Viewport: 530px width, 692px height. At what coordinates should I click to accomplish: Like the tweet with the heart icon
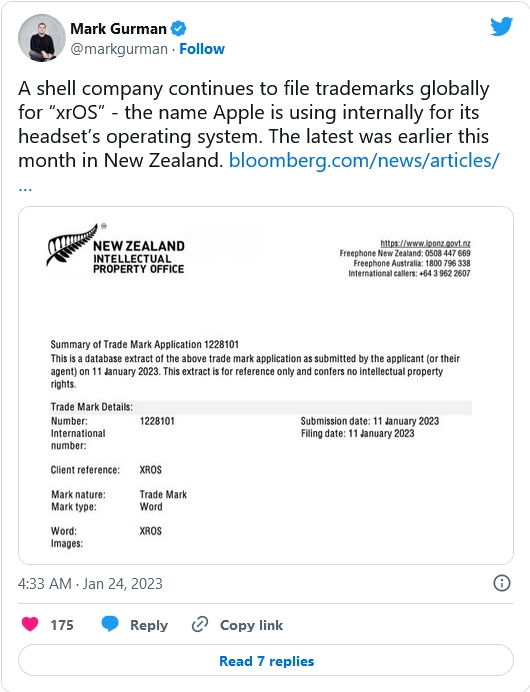pyautogui.click(x=30, y=624)
